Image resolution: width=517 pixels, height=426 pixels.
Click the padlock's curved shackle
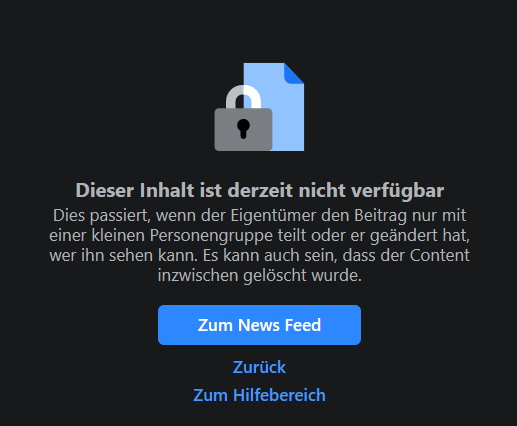point(243,97)
